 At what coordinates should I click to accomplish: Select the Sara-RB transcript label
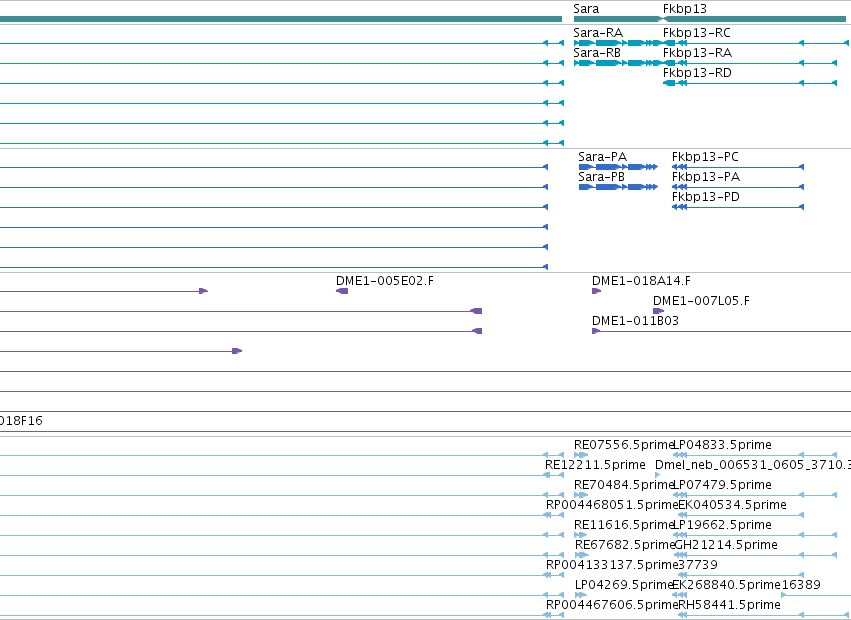597,53
